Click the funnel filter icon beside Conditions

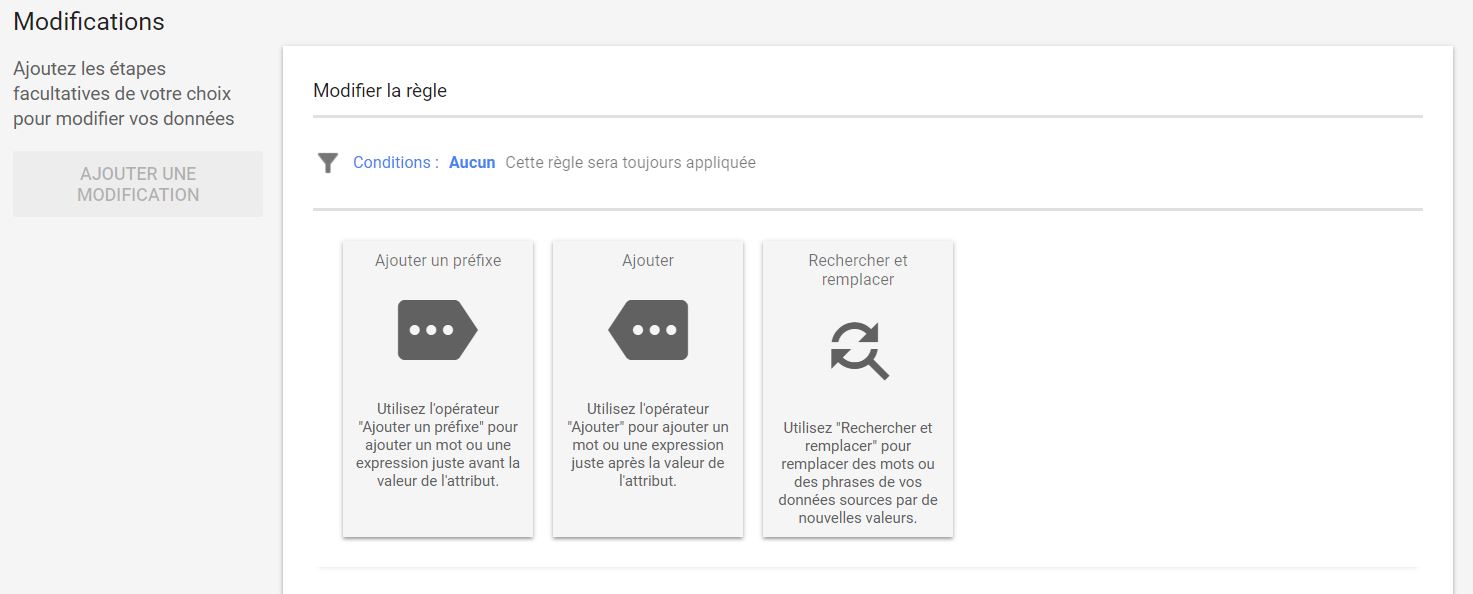pos(328,163)
